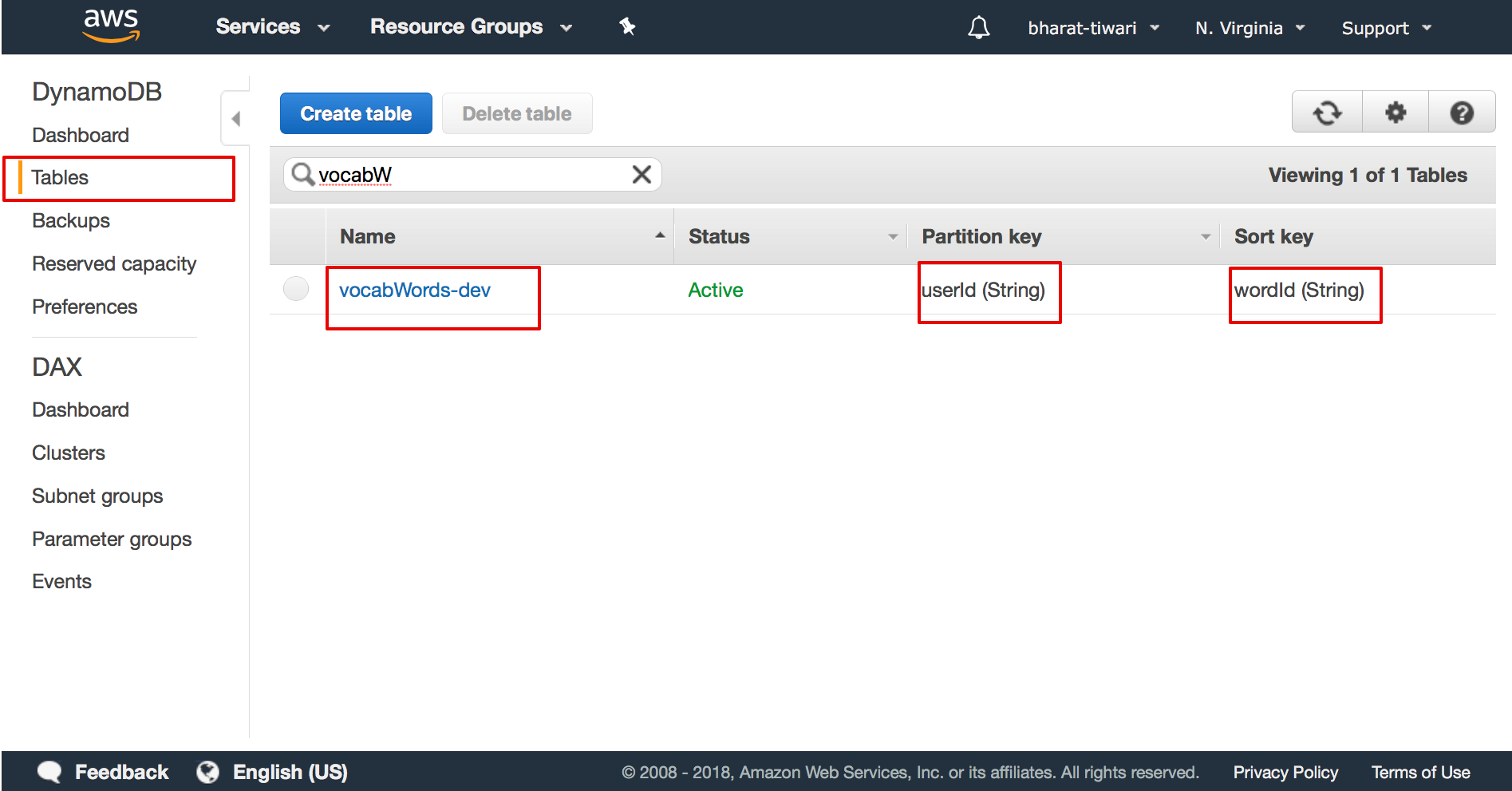Click the help question mark icon

pyautogui.click(x=1461, y=112)
